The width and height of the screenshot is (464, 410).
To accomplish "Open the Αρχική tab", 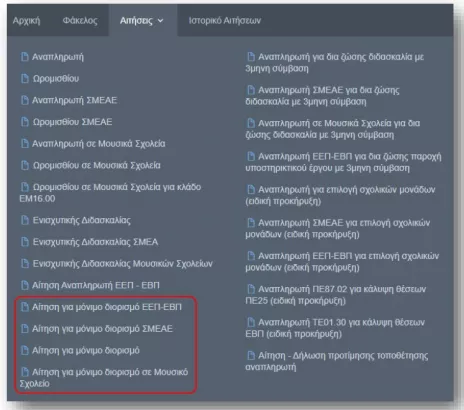I will coord(26,21).
